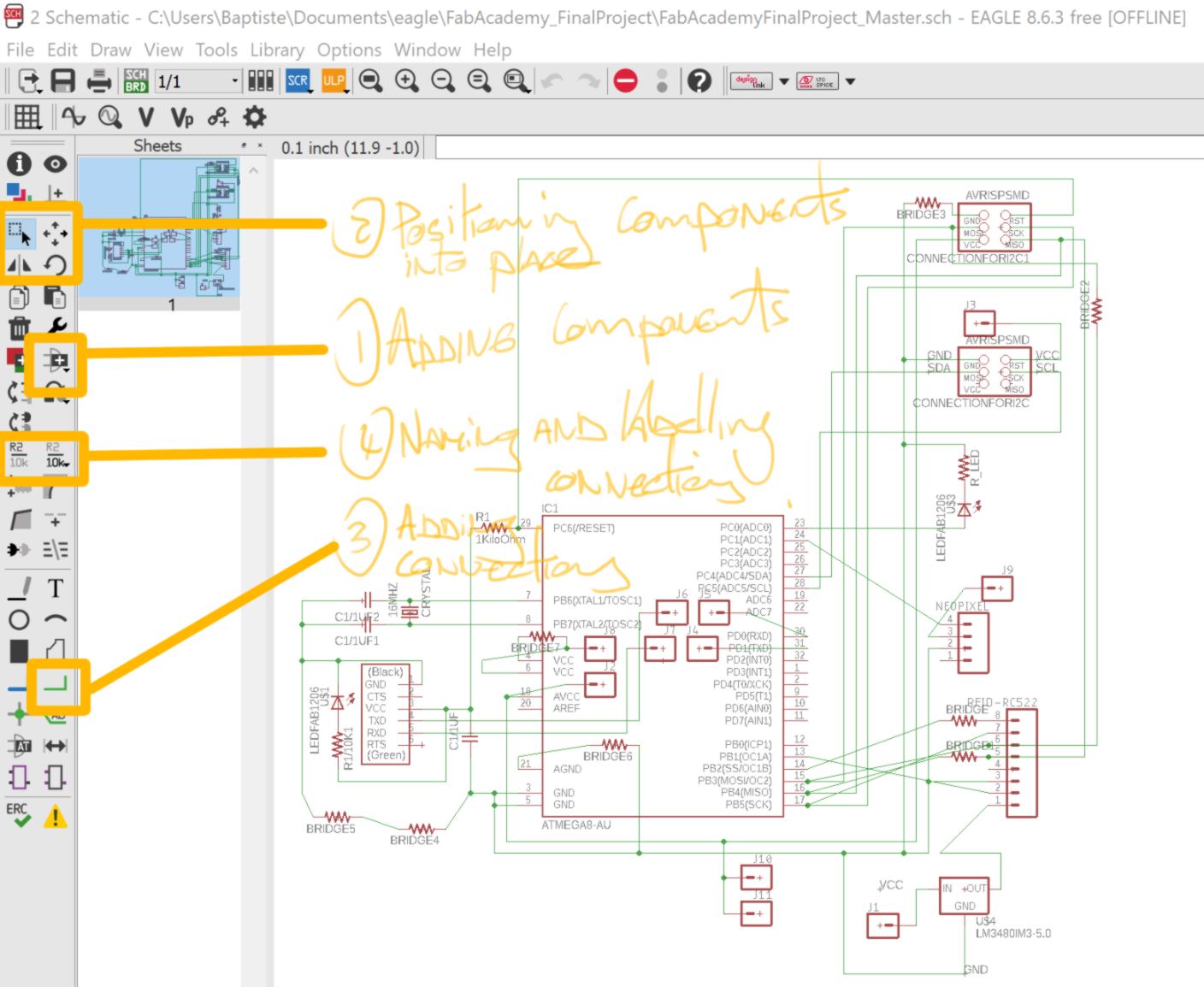Open the Library menu
This screenshot has width=1204, height=987.
(x=277, y=50)
